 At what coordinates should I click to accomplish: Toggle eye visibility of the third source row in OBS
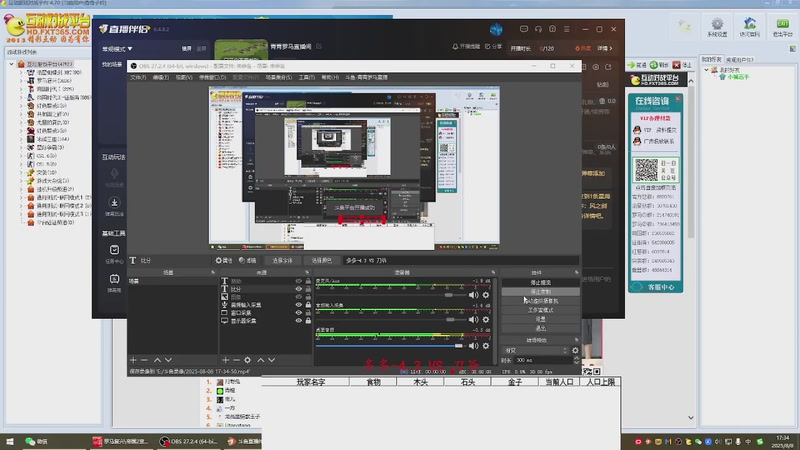pos(299,296)
